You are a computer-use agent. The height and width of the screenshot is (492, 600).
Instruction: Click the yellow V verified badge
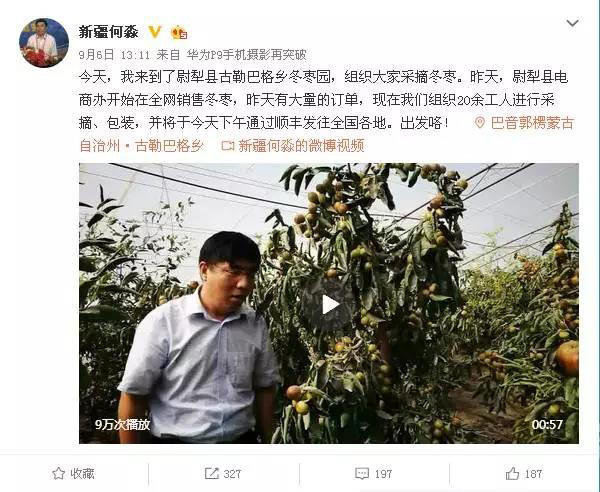pyautogui.click(x=155, y=32)
